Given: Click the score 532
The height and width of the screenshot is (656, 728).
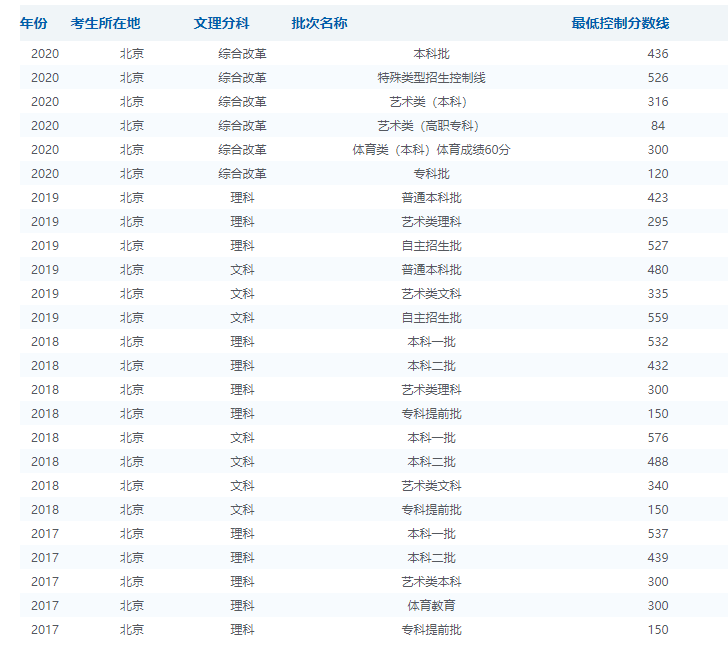Looking at the screenshot, I should (658, 342).
